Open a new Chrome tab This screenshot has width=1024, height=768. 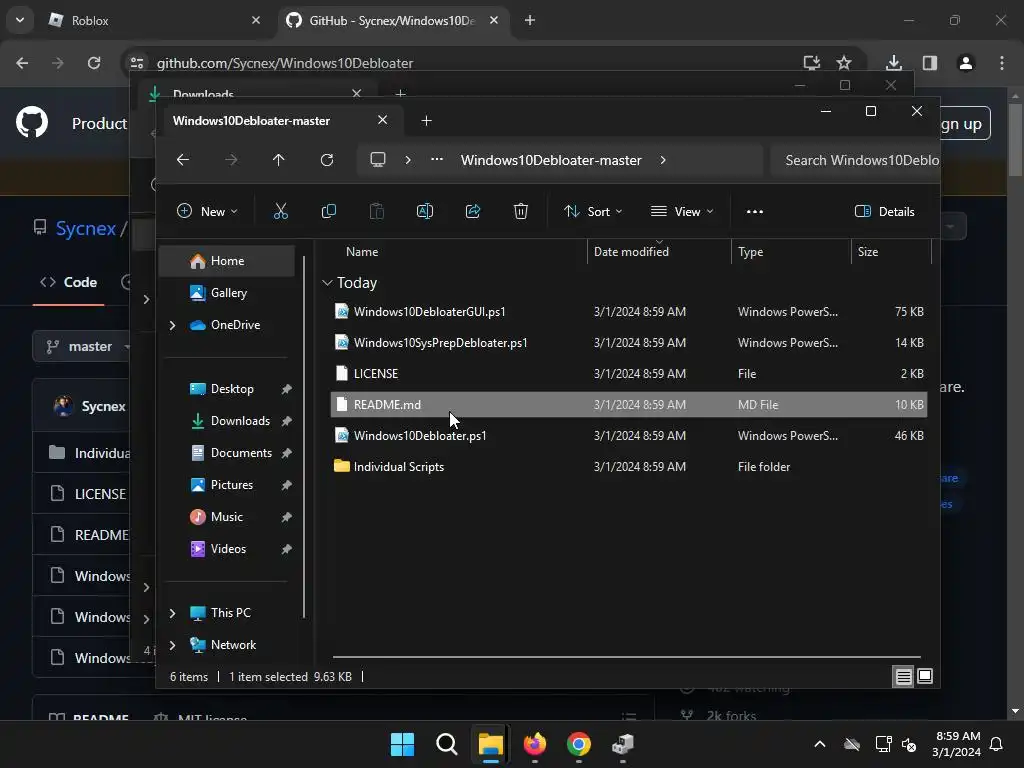[530, 20]
